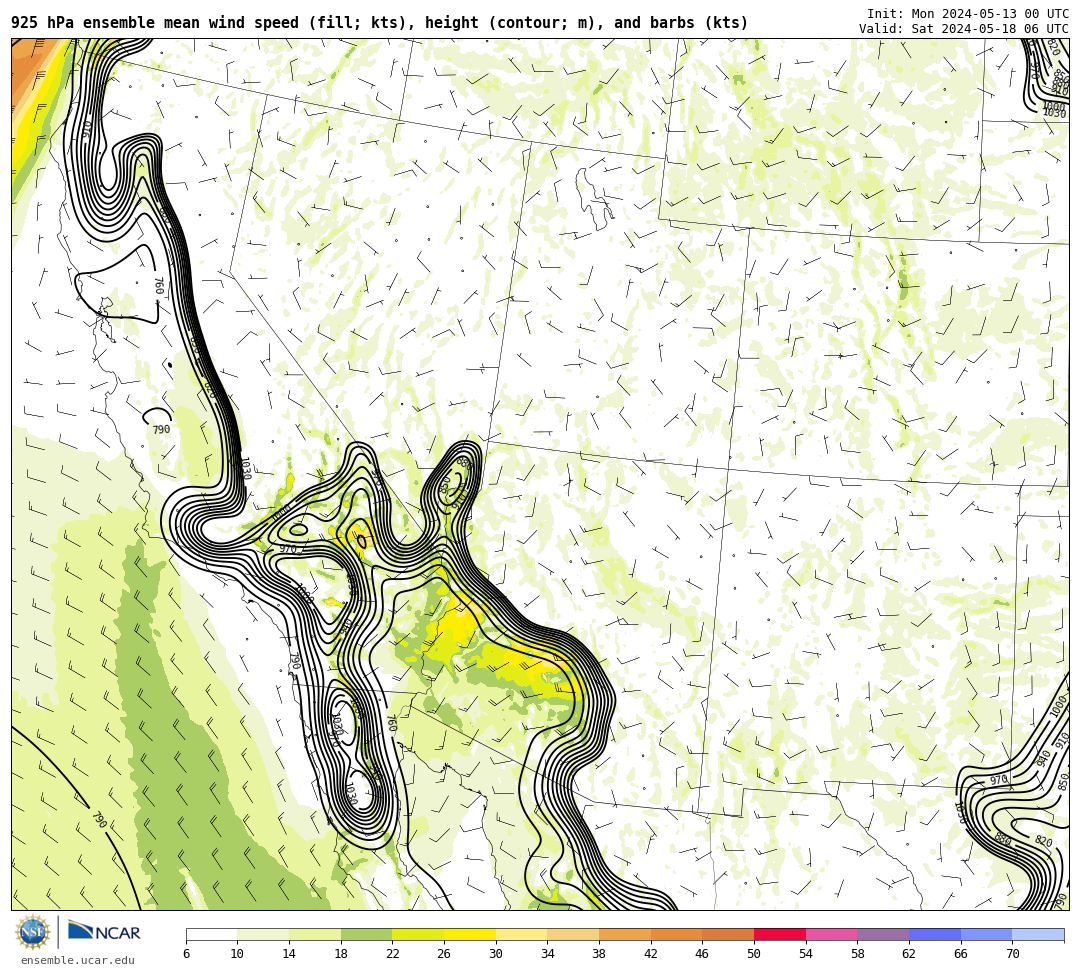Click the colorbar tick label 14

pyautogui.click(x=289, y=954)
